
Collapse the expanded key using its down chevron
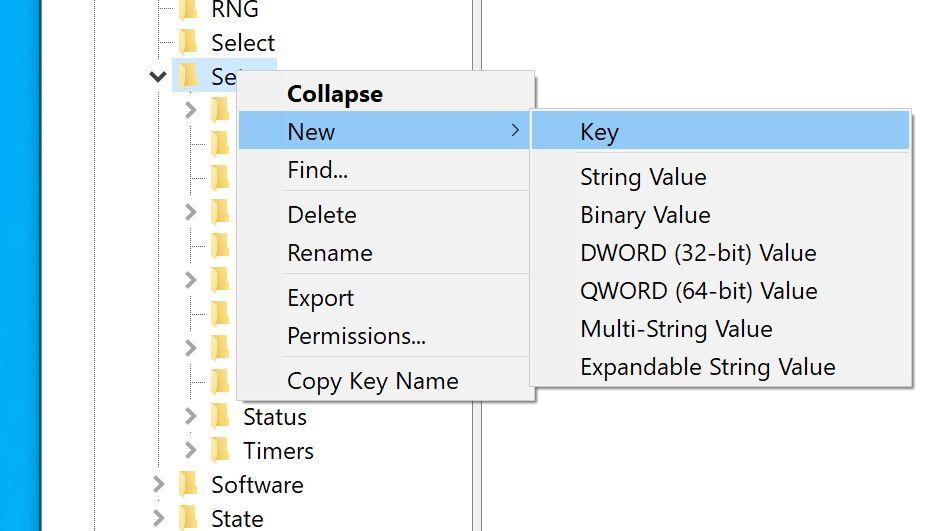coord(158,76)
